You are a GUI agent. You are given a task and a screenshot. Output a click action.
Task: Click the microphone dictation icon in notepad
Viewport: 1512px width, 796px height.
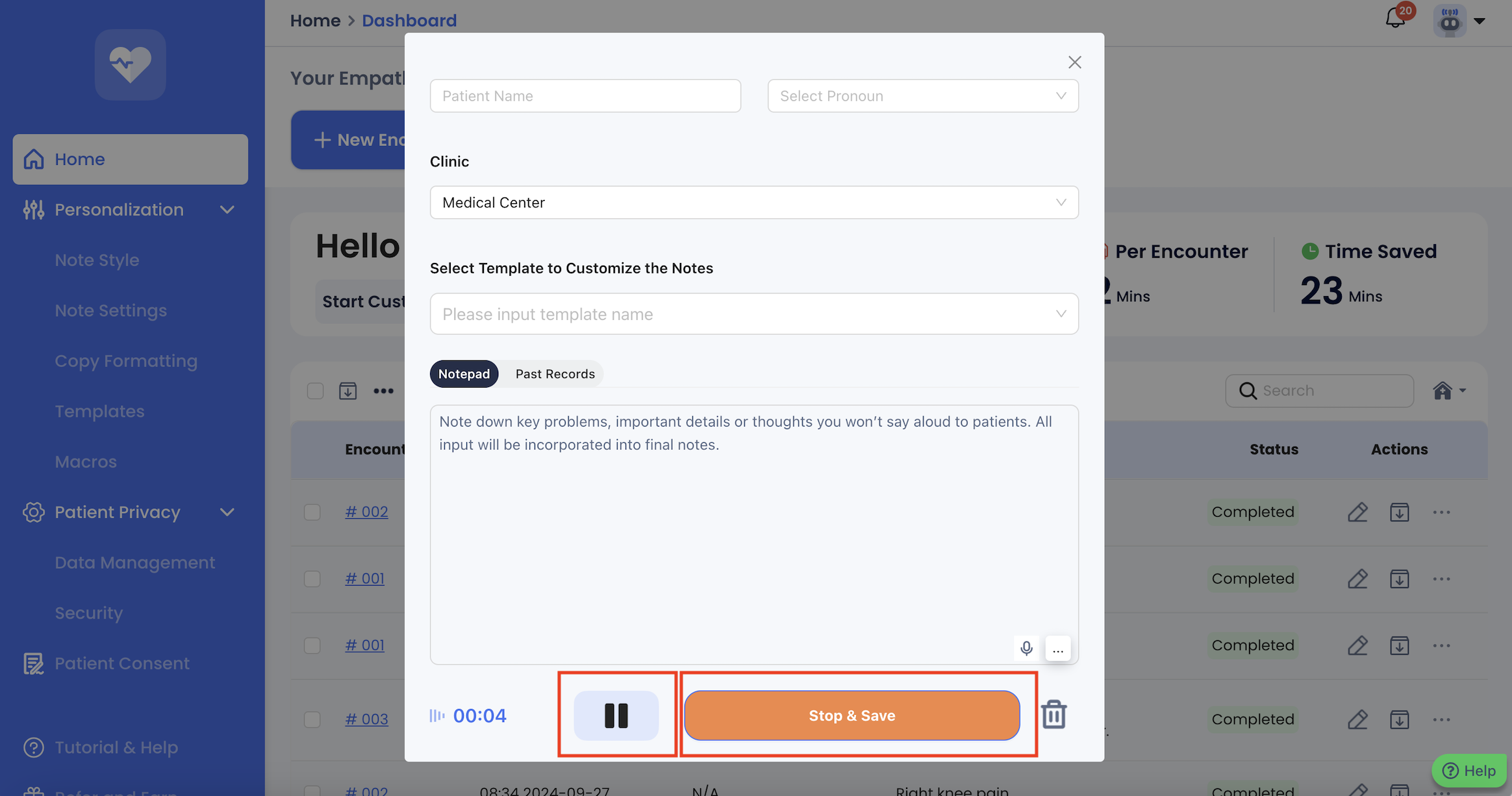pyautogui.click(x=1026, y=648)
